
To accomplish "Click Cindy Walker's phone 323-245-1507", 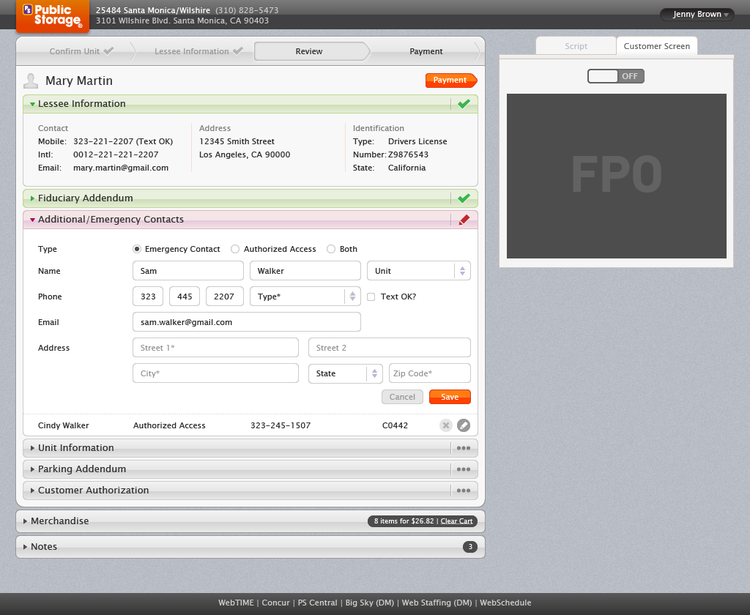I will (x=280, y=425).
